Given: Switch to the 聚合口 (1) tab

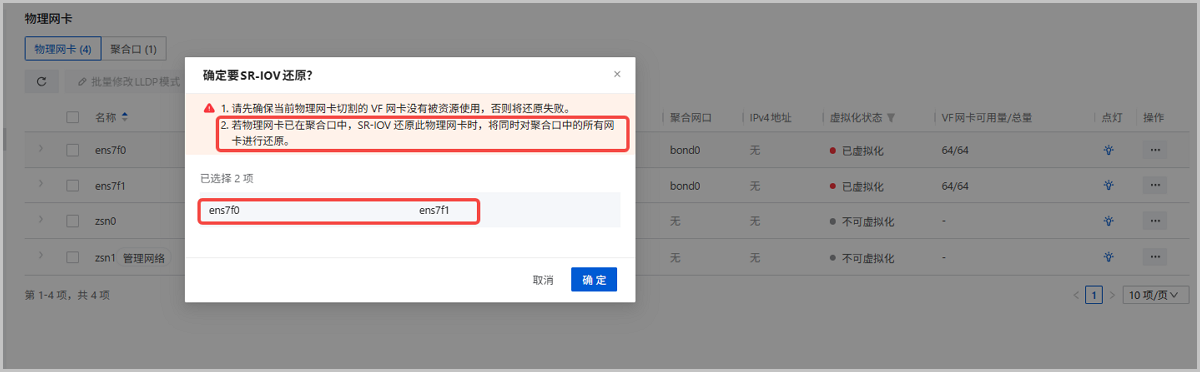Looking at the screenshot, I should tap(133, 48).
